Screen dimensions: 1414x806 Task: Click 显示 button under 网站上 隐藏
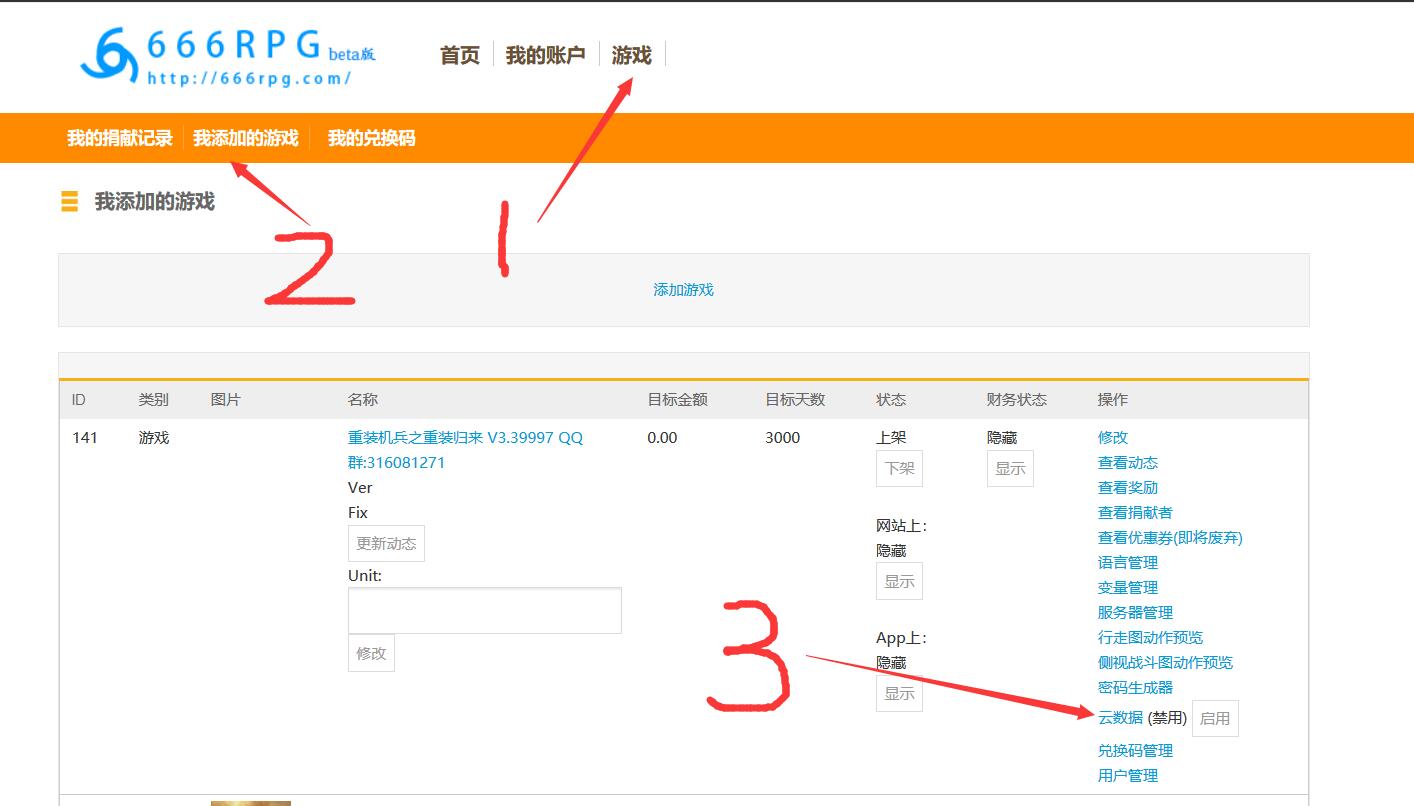(x=899, y=581)
